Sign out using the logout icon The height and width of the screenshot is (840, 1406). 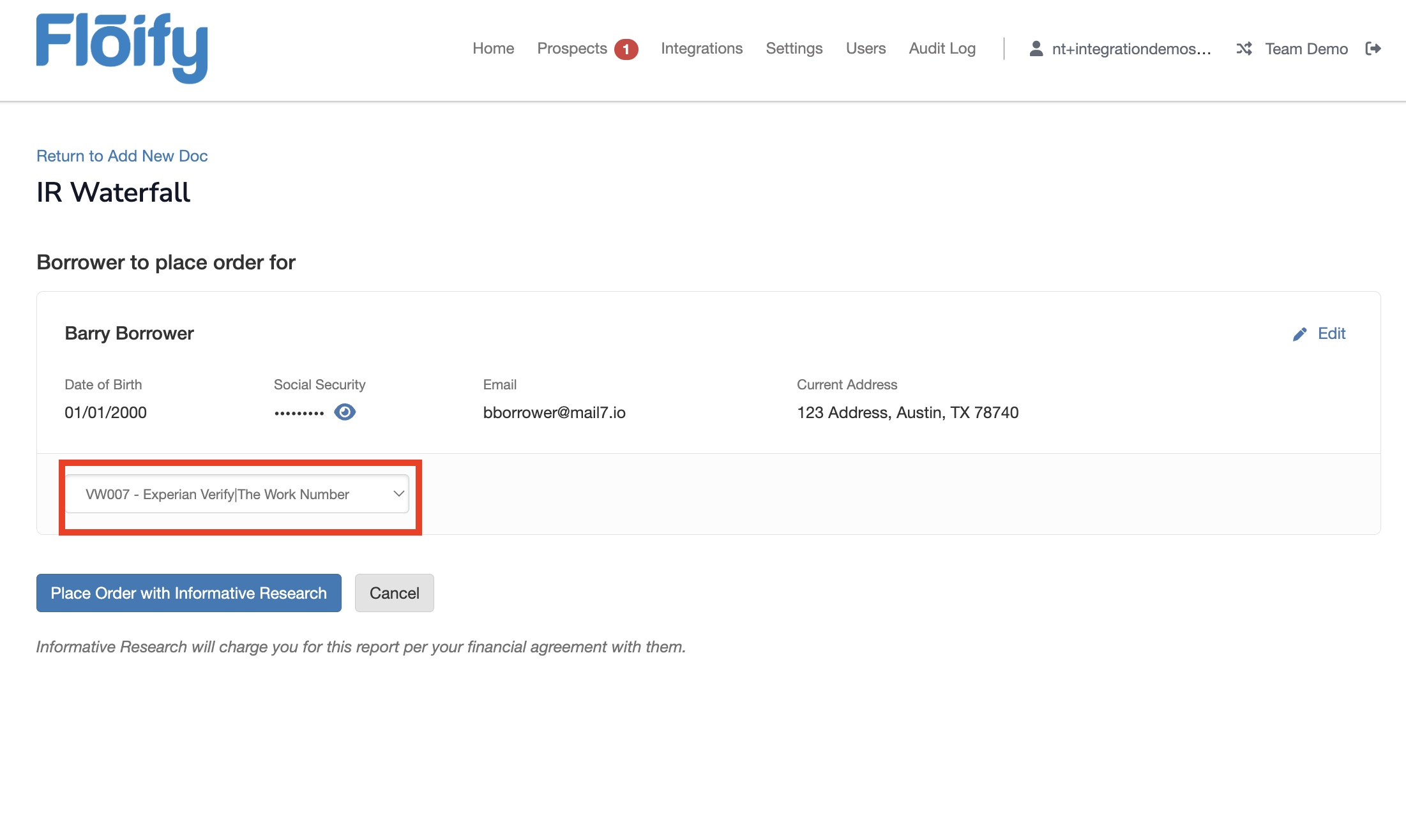[1373, 48]
